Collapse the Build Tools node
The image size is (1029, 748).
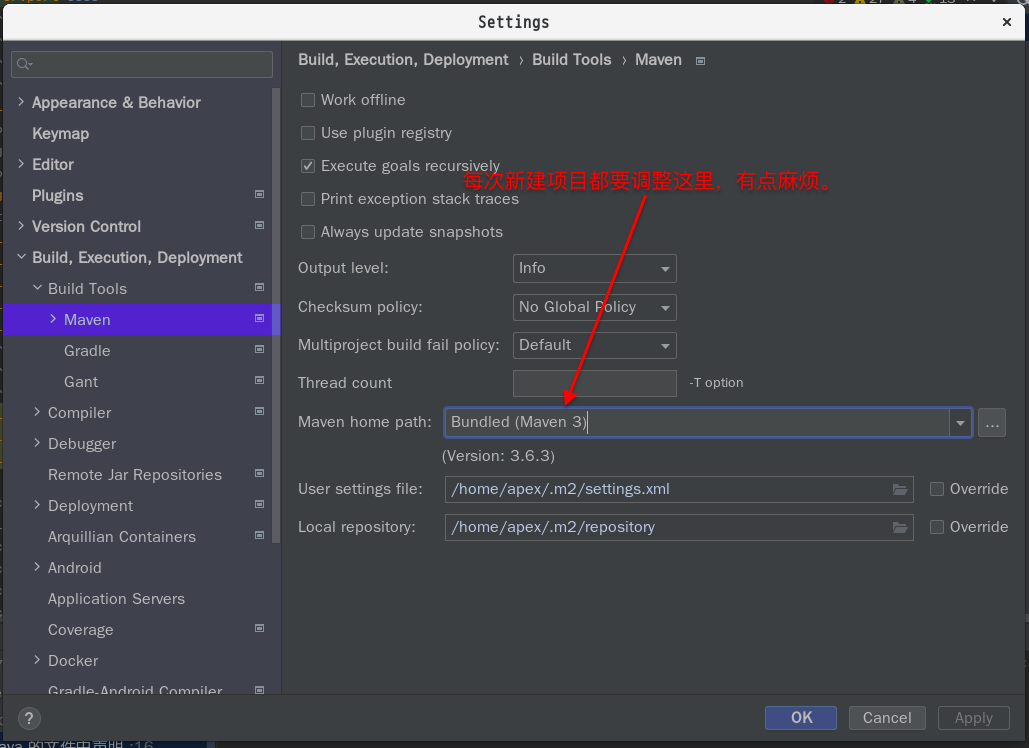tap(37, 288)
